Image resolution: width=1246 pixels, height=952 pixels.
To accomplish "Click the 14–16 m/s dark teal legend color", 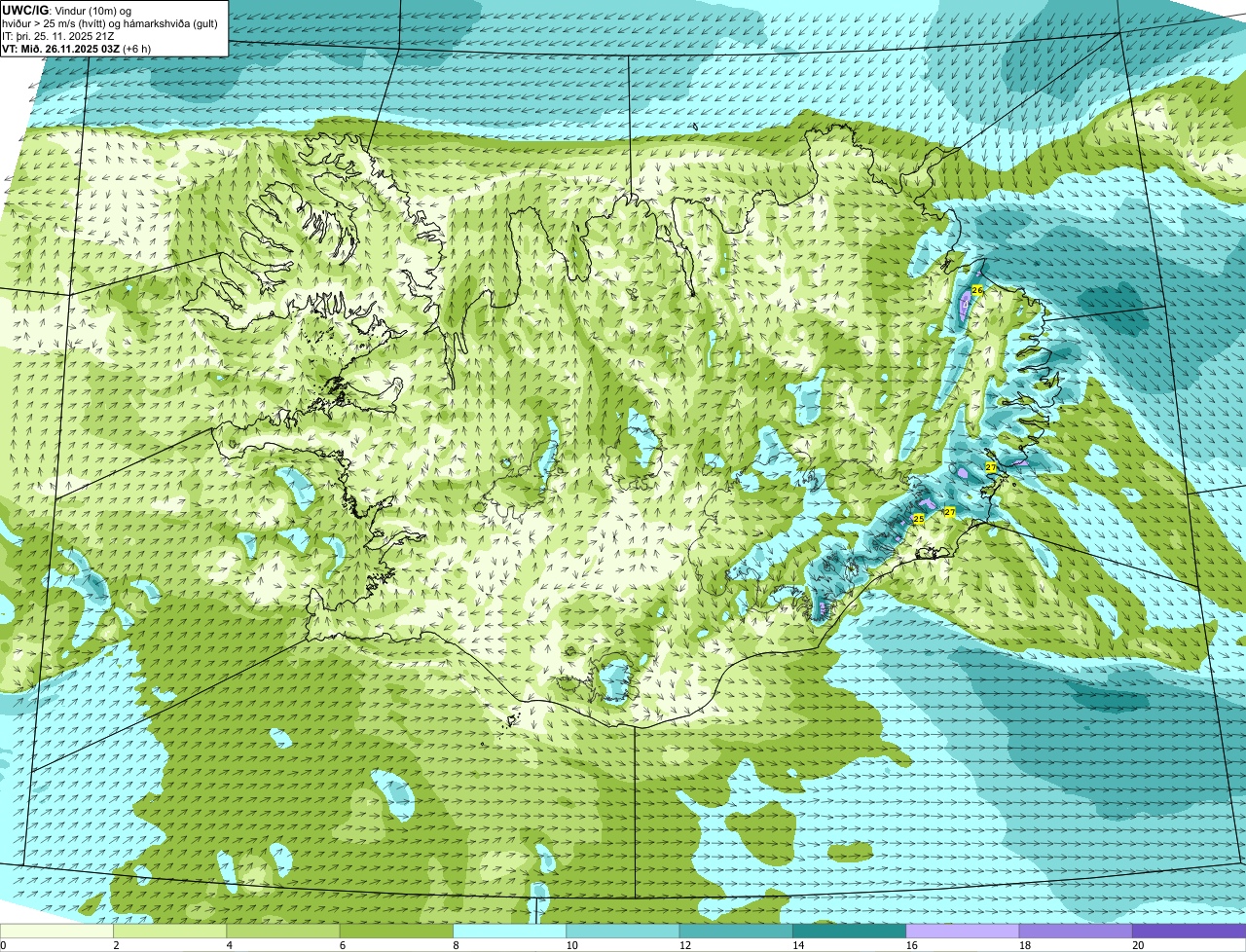I will pyautogui.click(x=849, y=931).
